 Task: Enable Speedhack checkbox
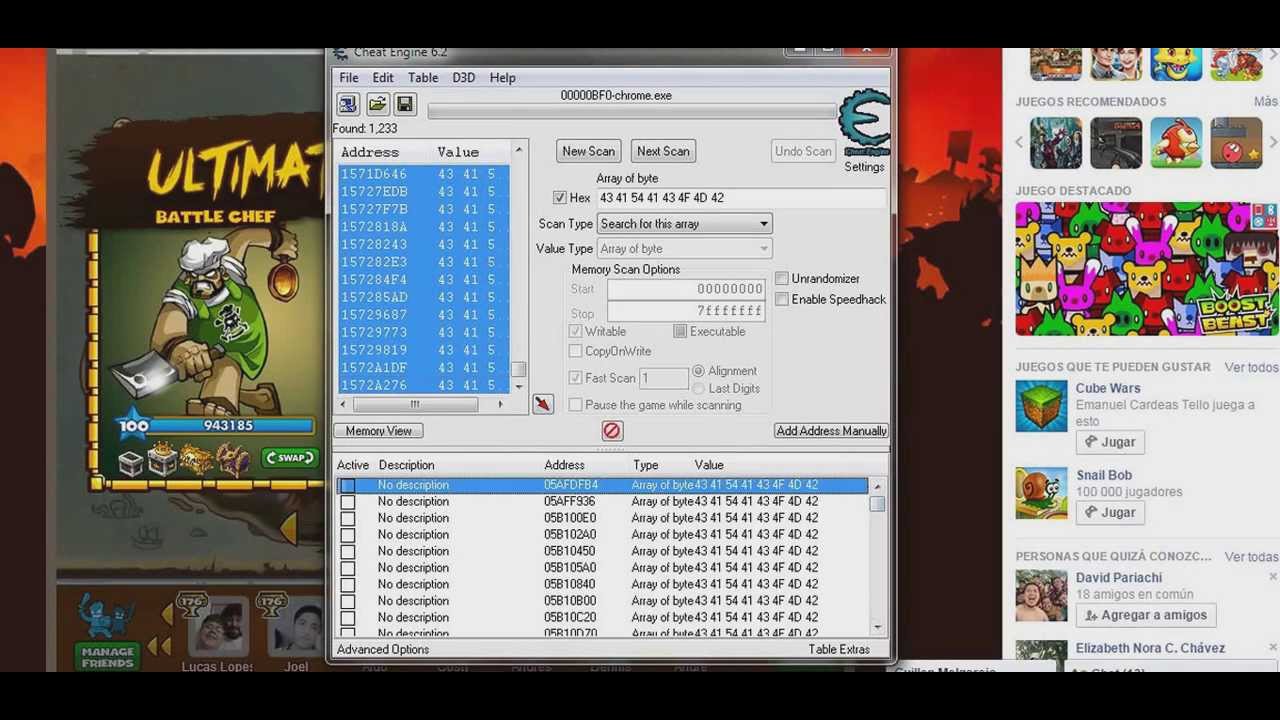tap(782, 299)
